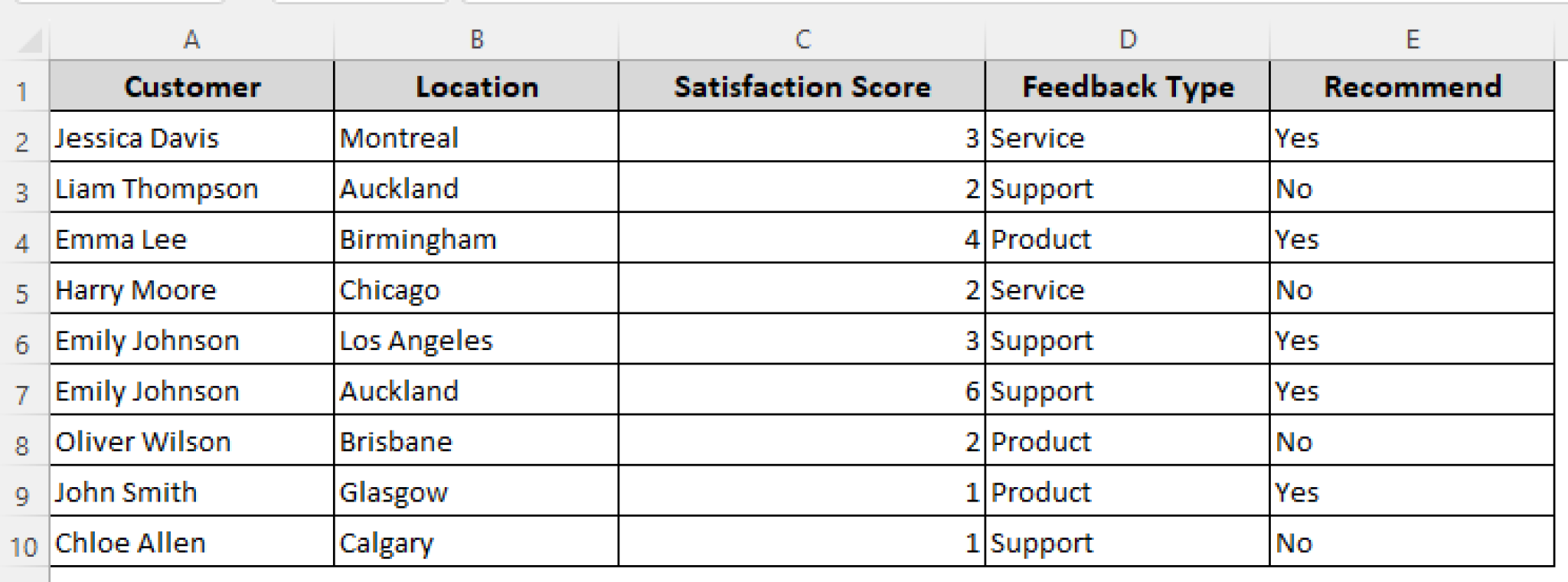This screenshot has width=1568, height=582.
Task: Select row 1 header
Action: click(23, 87)
